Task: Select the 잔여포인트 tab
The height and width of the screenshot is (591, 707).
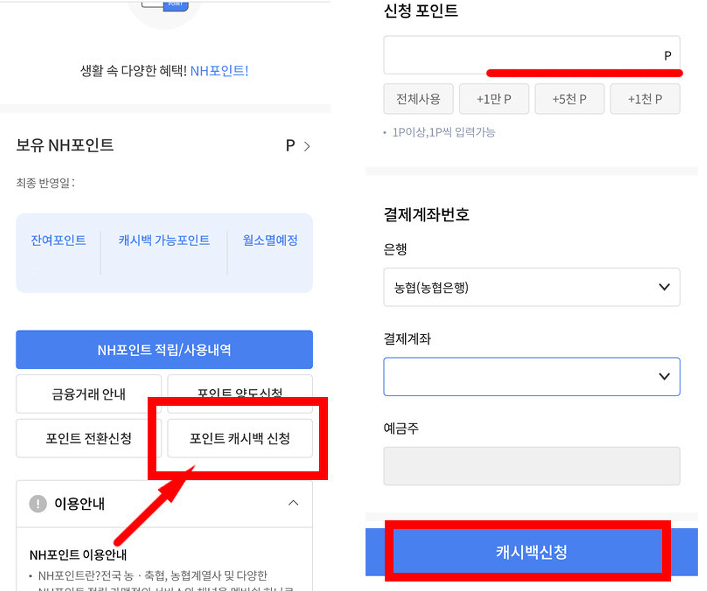Action: (x=58, y=240)
